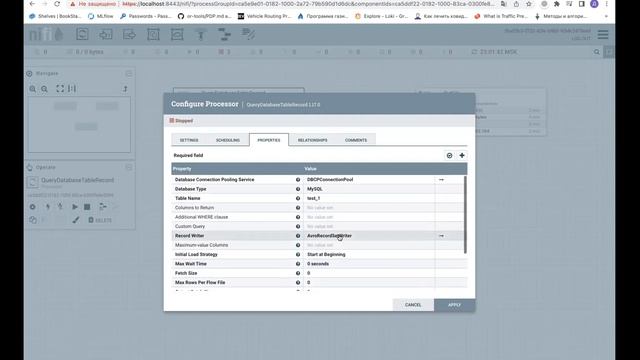This screenshot has width=640, height=360.
Task: Open the AvroRecordSetWriter value dropdown
Action: 369,236
